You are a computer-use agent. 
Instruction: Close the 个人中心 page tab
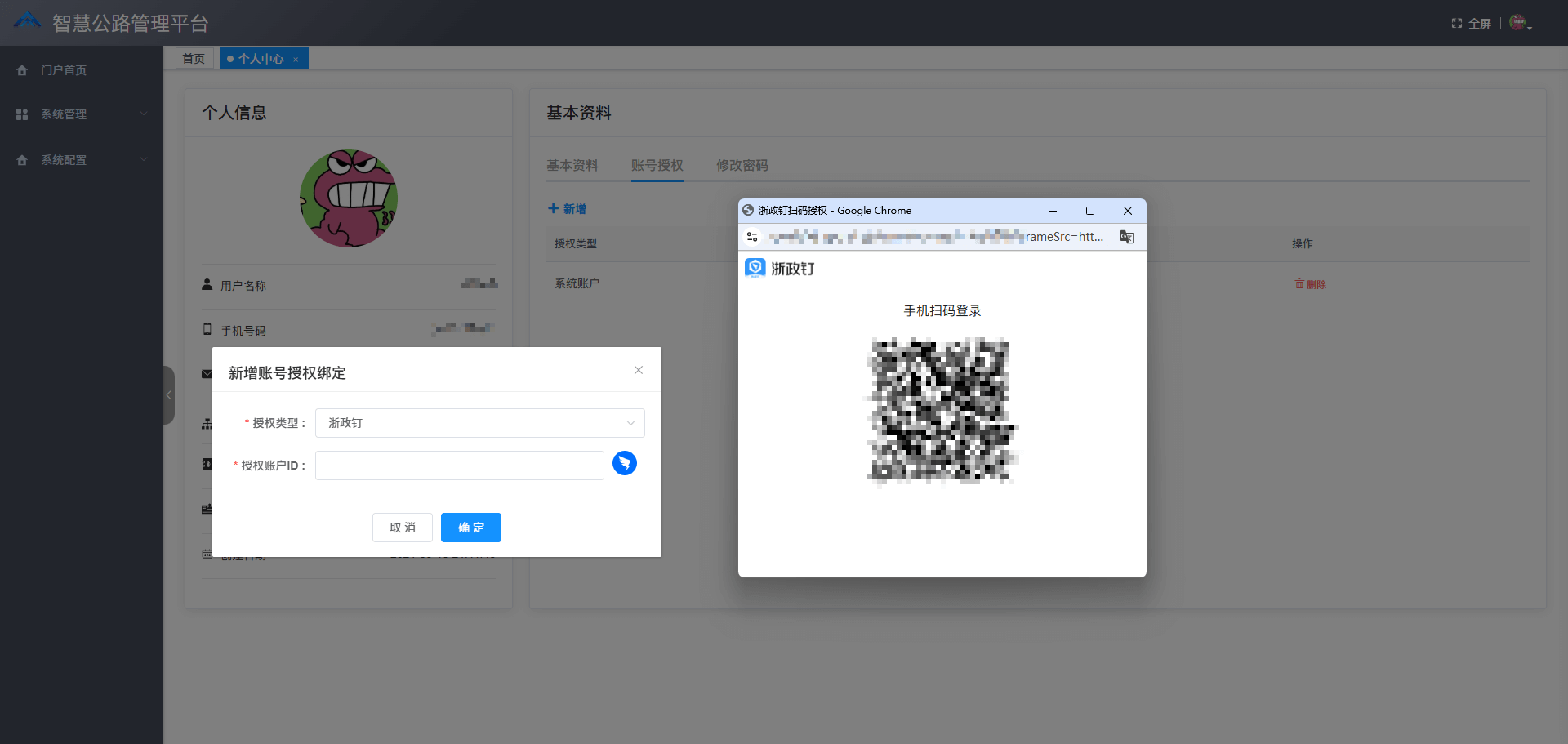[296, 59]
